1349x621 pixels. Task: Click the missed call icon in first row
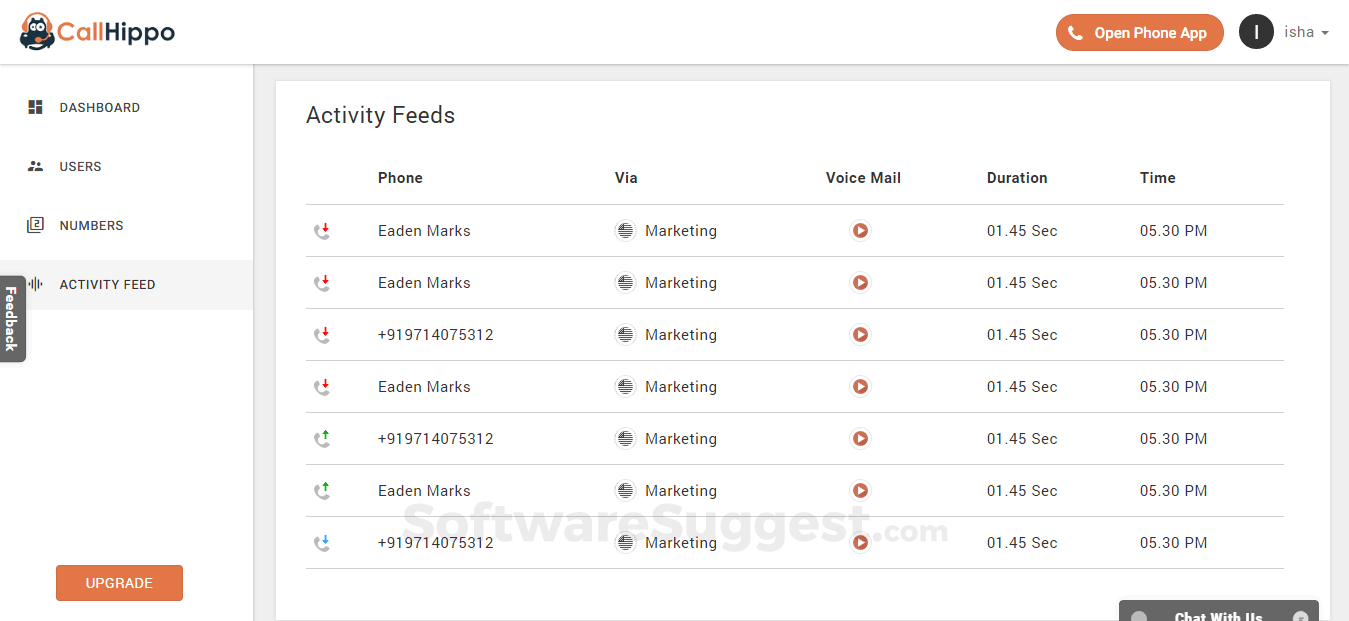(322, 231)
